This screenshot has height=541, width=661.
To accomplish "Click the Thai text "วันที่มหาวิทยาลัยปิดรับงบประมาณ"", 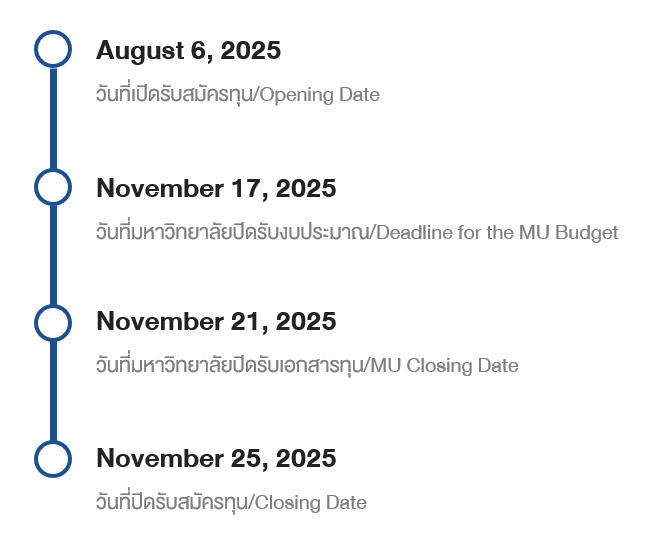I will (x=232, y=233).
